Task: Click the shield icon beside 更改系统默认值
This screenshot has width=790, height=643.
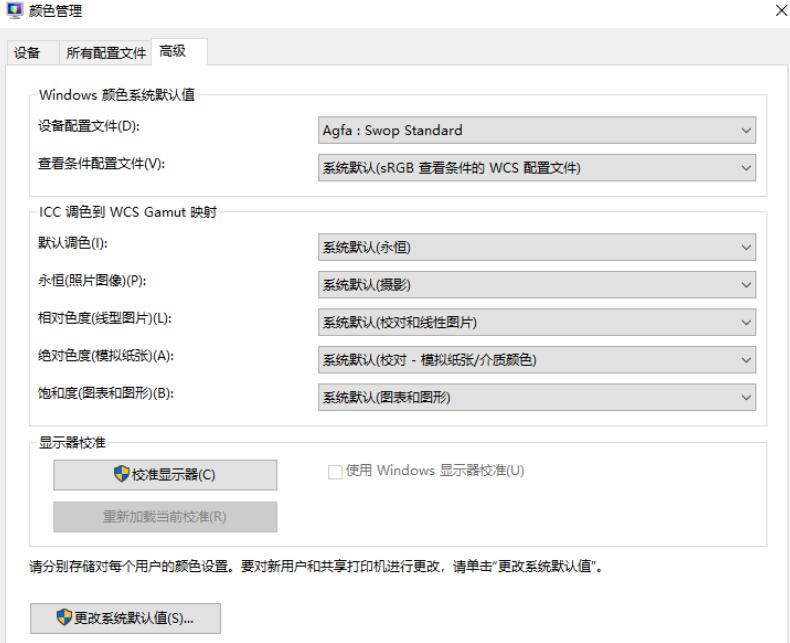Action: point(63,618)
